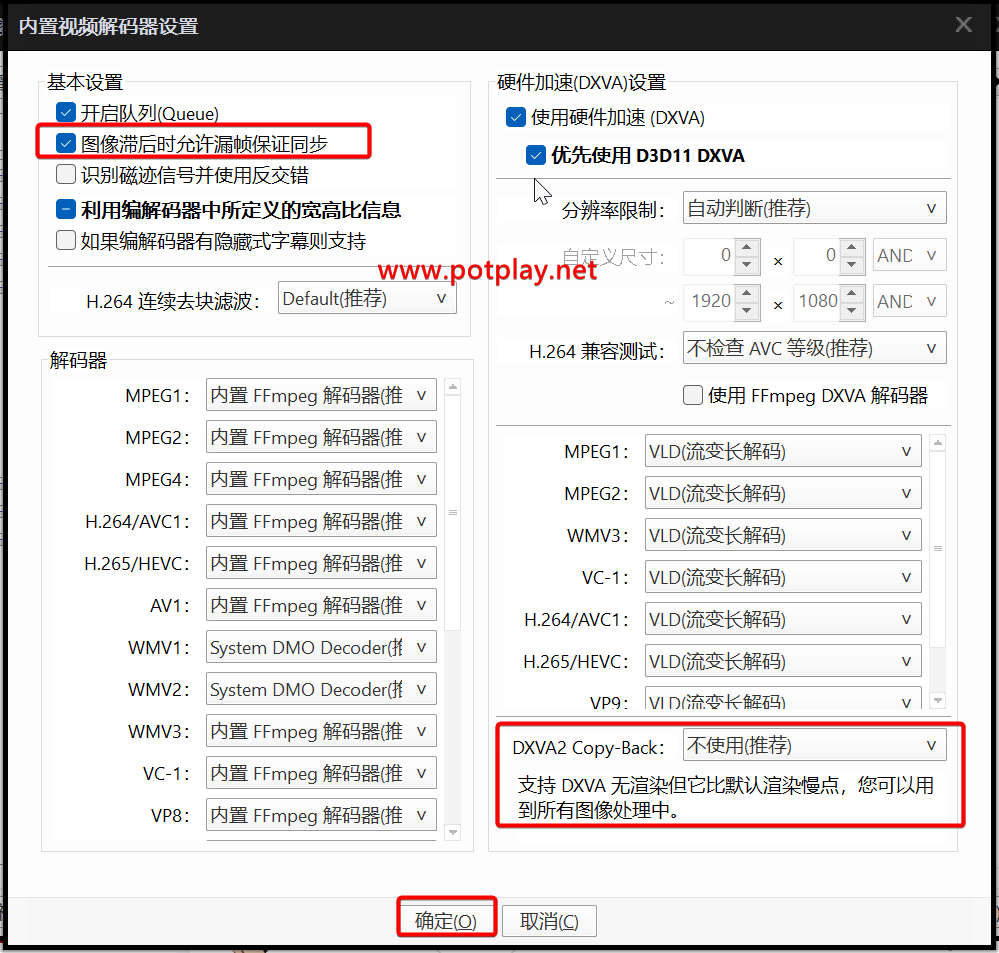Open VC-1 dropdown in 解码器 list
999x953 pixels.
click(x=321, y=773)
